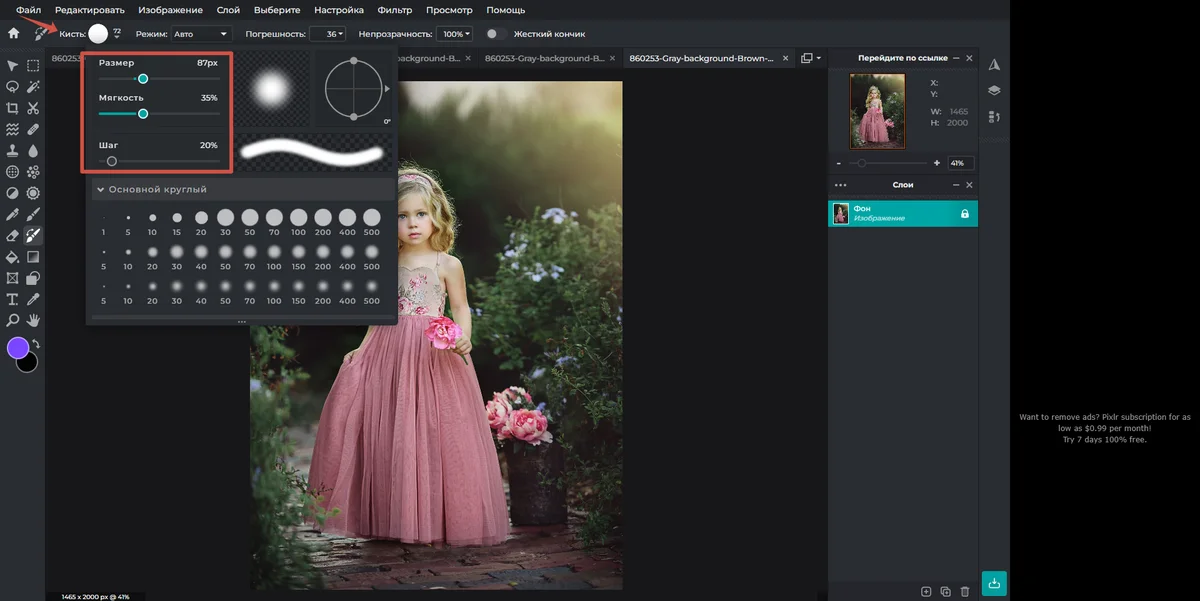The width and height of the screenshot is (1200, 601).
Task: Swap foreground and background colors
Action: [x=36, y=343]
